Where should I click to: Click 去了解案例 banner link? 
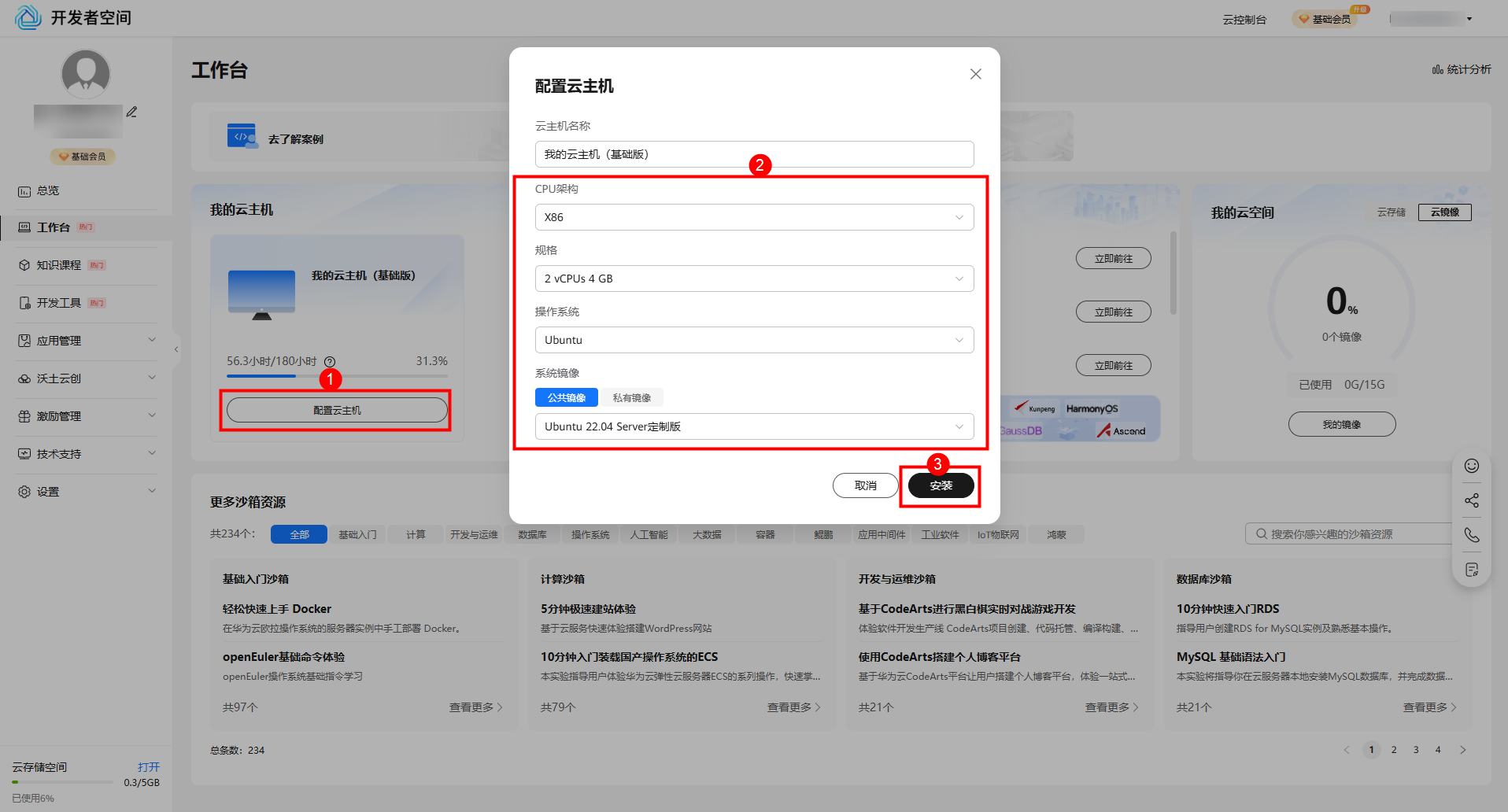[x=296, y=139]
